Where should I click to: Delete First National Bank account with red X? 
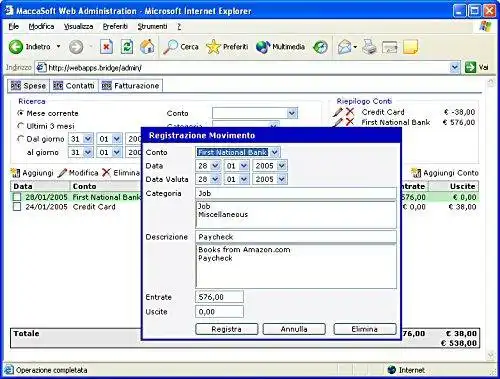350,122
